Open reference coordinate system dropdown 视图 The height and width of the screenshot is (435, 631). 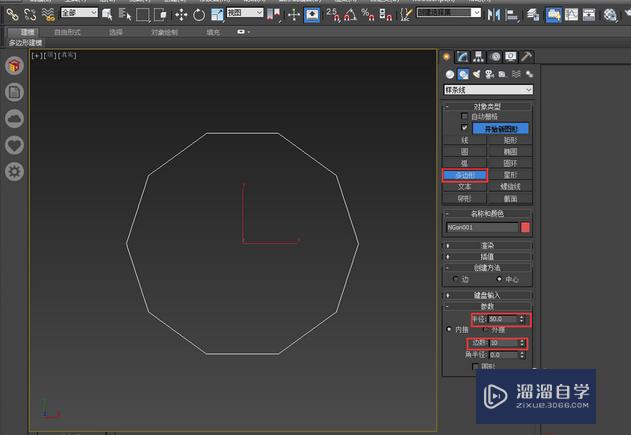coord(245,13)
